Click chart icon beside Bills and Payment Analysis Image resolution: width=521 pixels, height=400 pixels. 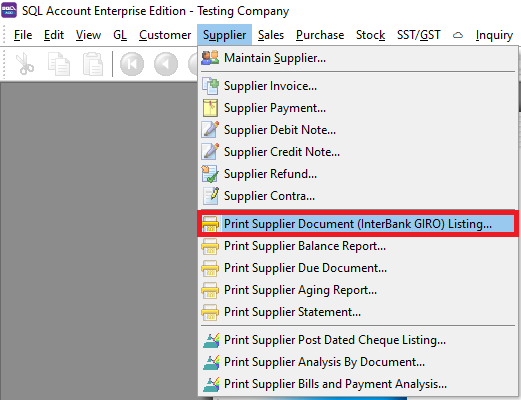[211, 384]
